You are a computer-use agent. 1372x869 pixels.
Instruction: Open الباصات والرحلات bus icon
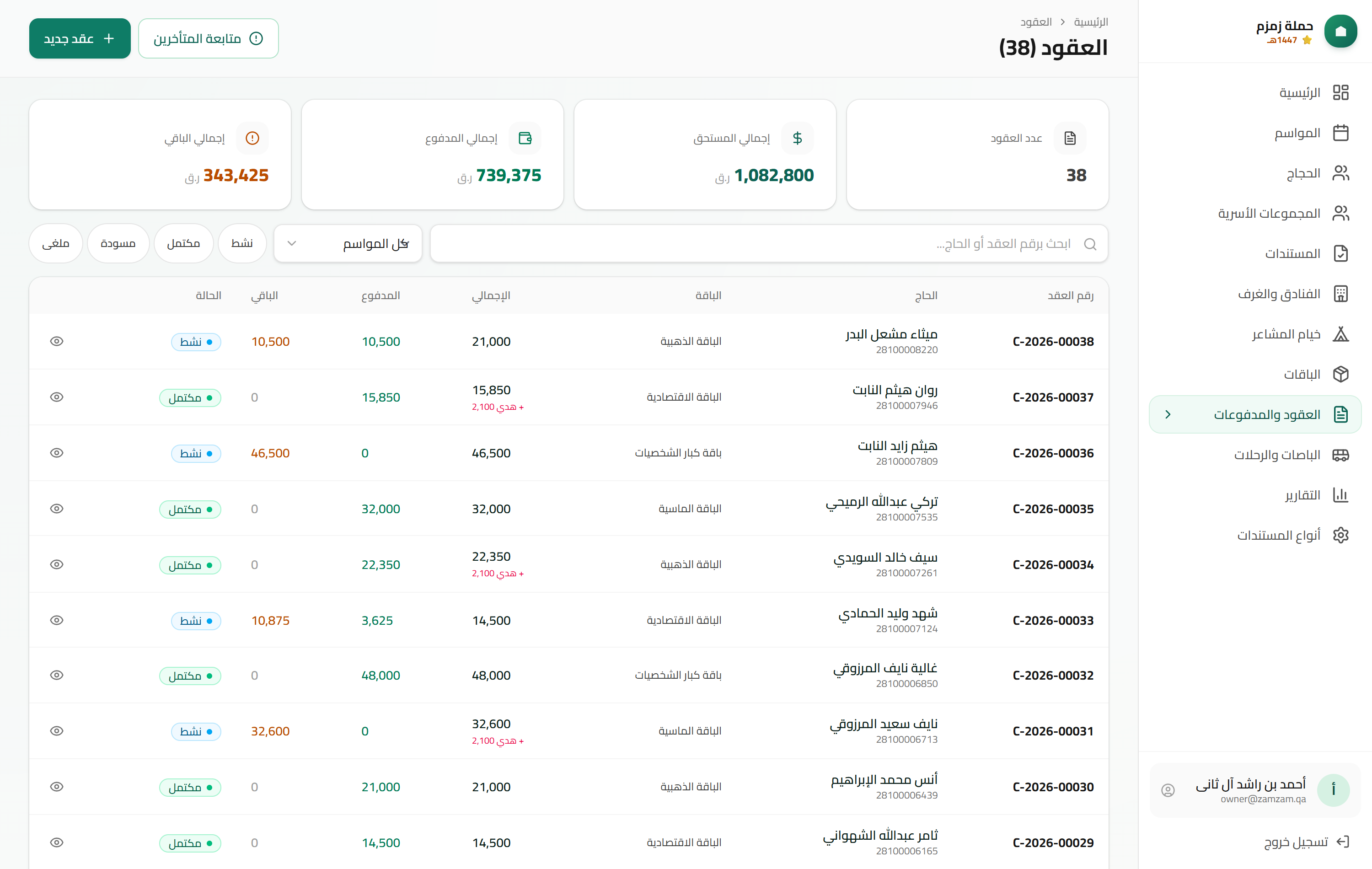pyautogui.click(x=1340, y=455)
